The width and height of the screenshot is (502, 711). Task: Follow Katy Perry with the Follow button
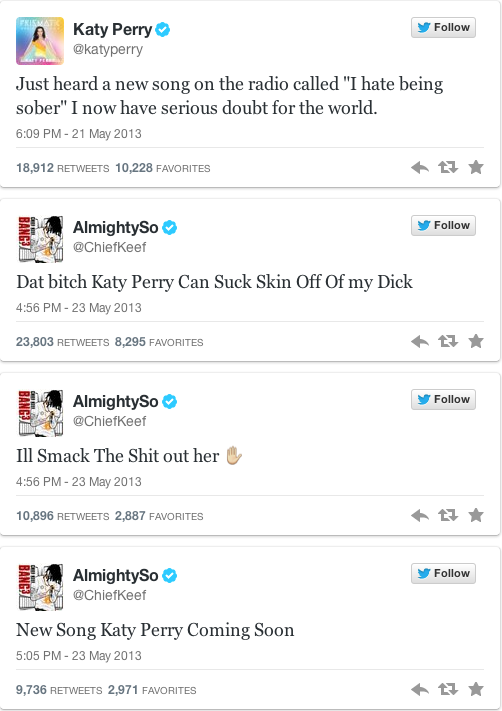pyautogui.click(x=443, y=28)
